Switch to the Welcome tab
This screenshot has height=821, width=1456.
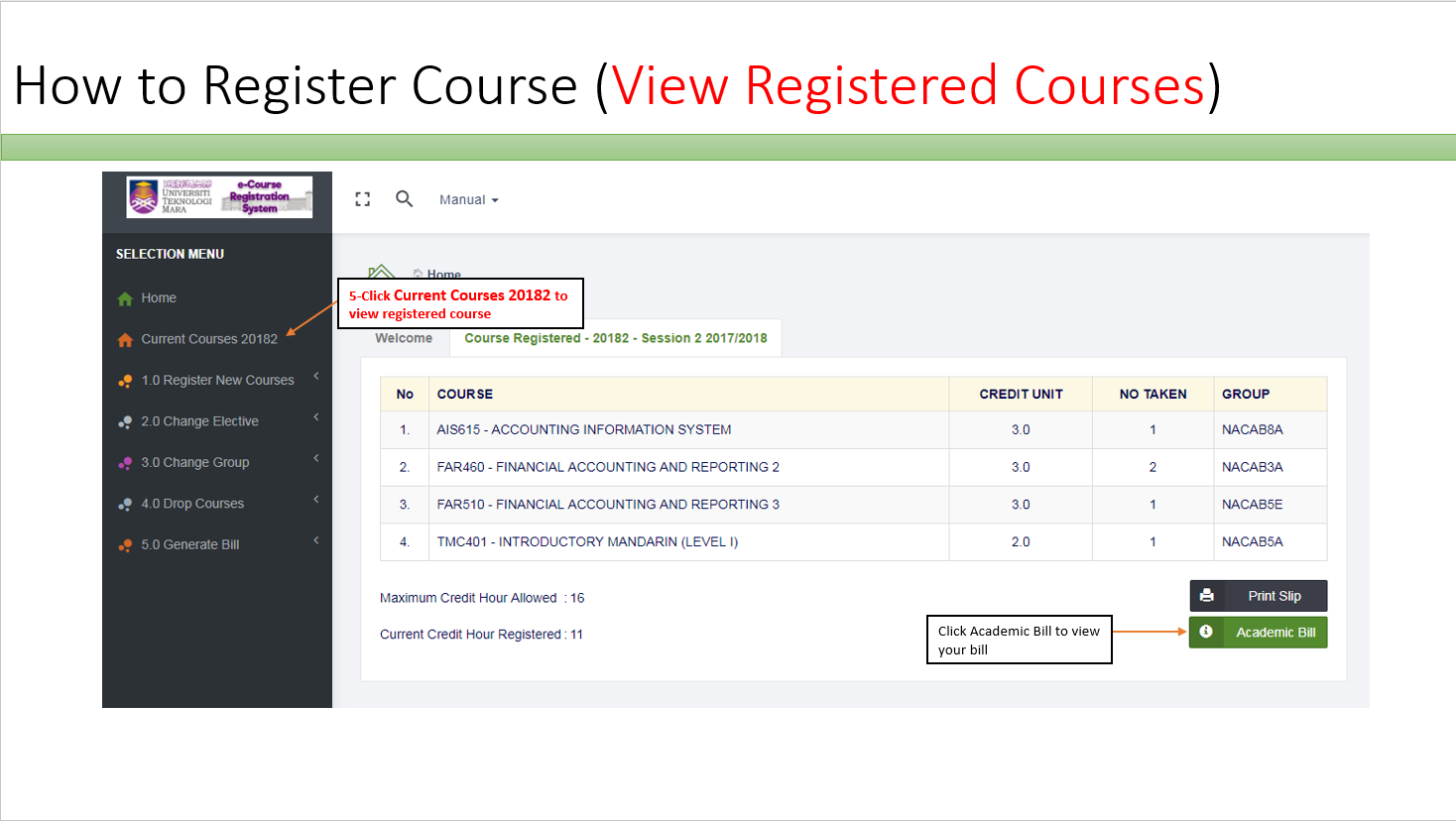(x=403, y=338)
